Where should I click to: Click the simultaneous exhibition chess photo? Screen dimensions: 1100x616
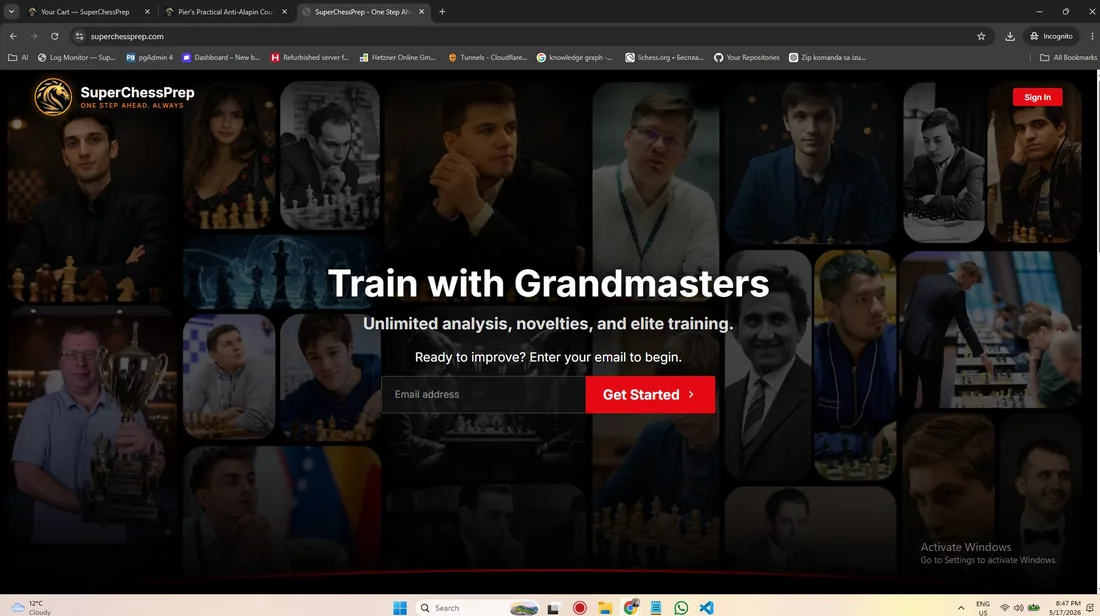990,330
